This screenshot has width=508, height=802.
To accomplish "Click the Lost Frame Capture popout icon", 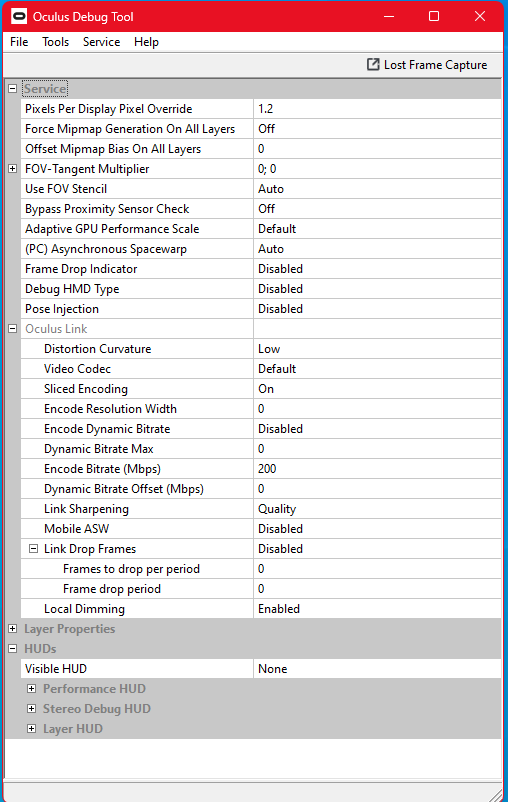I will click(x=373, y=64).
